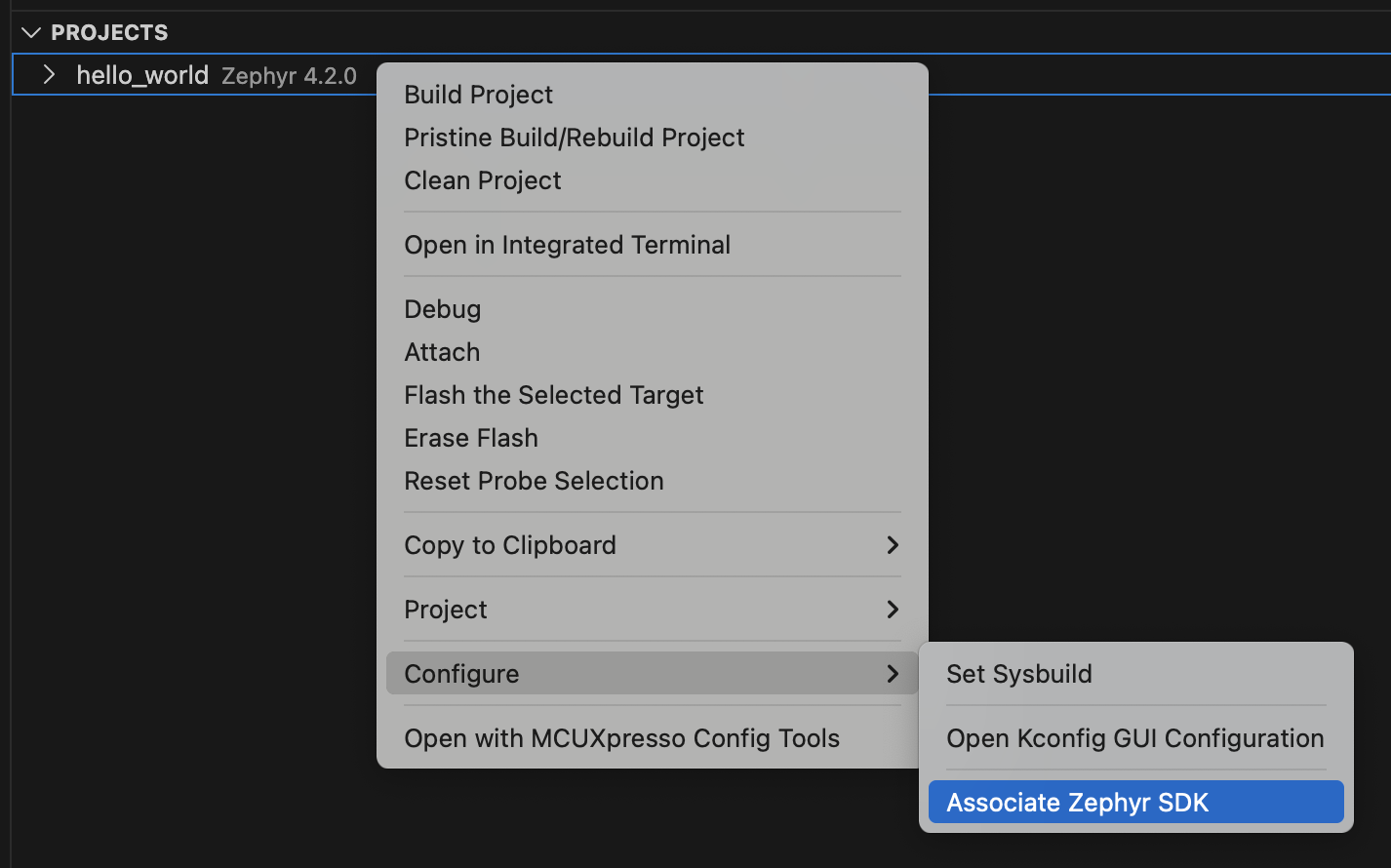Screen dimensions: 1391x868
Task: Choose Set Sysbuild
Action: [x=1018, y=673]
